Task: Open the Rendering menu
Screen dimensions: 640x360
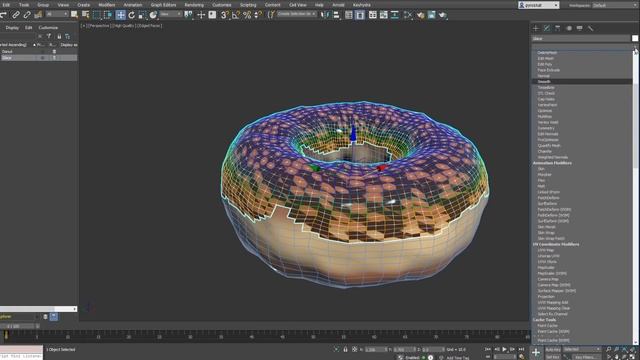Action: pyautogui.click(x=194, y=5)
